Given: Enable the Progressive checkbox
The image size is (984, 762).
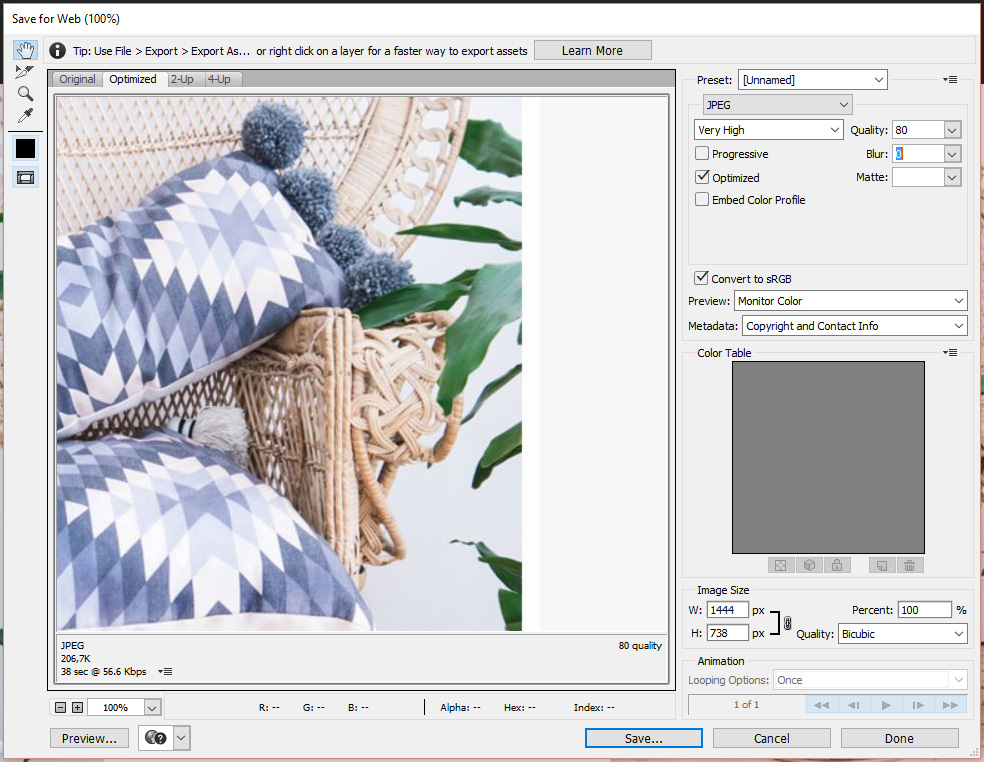Looking at the screenshot, I should tap(702, 154).
